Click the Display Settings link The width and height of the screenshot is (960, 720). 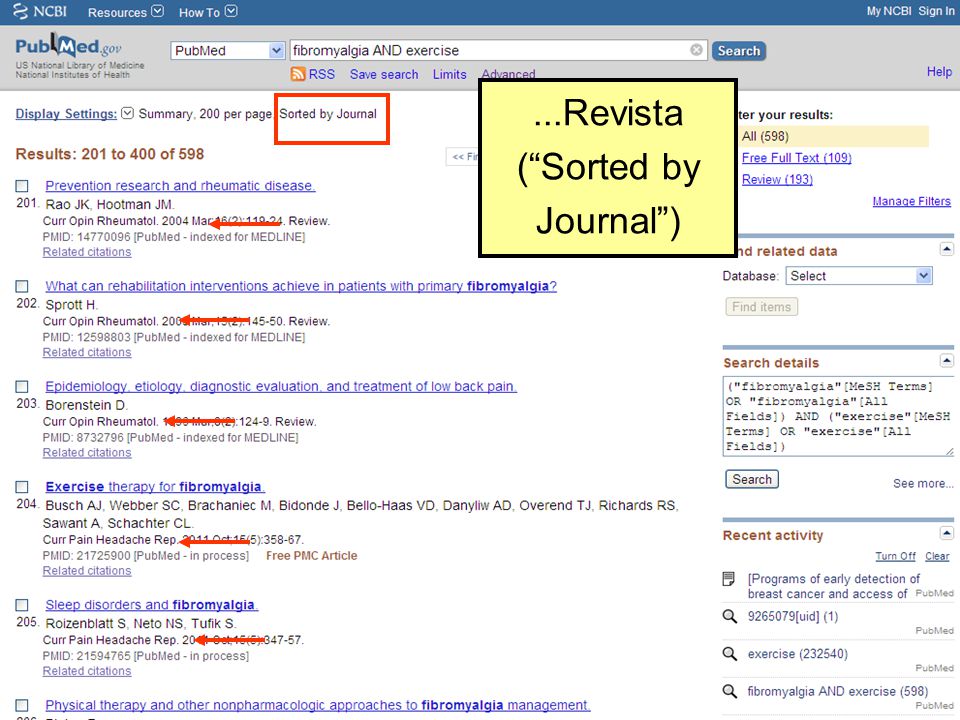(66, 113)
